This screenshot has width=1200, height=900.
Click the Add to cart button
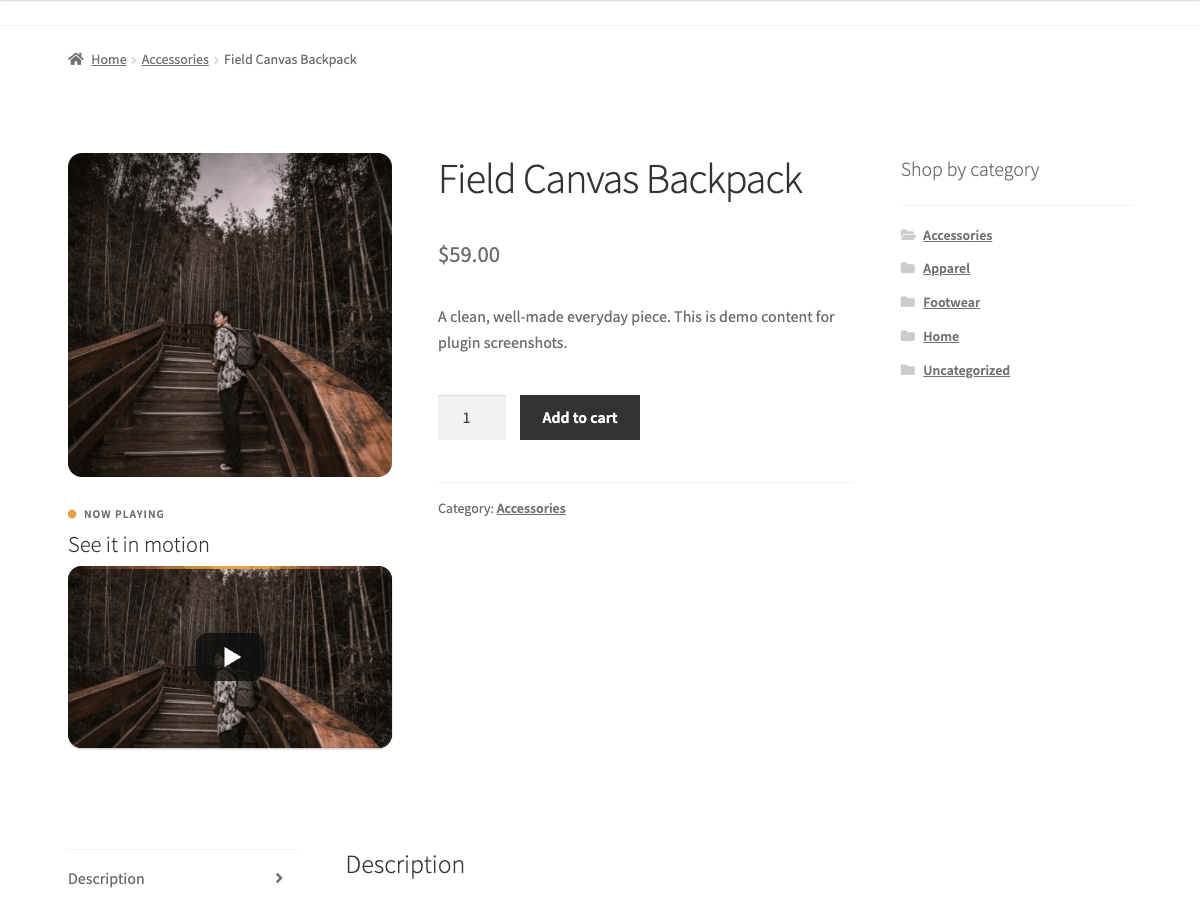(x=580, y=417)
